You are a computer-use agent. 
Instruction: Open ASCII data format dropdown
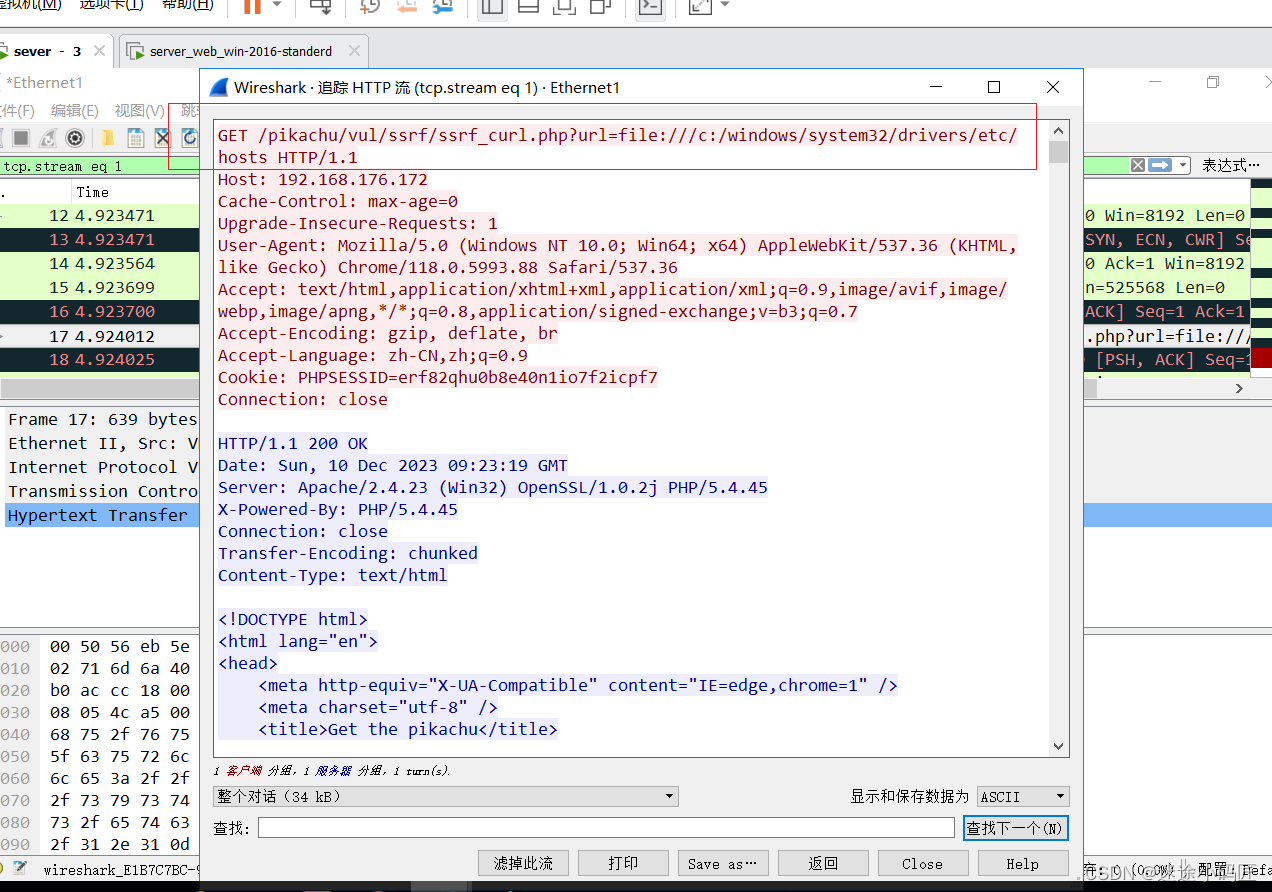(x=1023, y=796)
